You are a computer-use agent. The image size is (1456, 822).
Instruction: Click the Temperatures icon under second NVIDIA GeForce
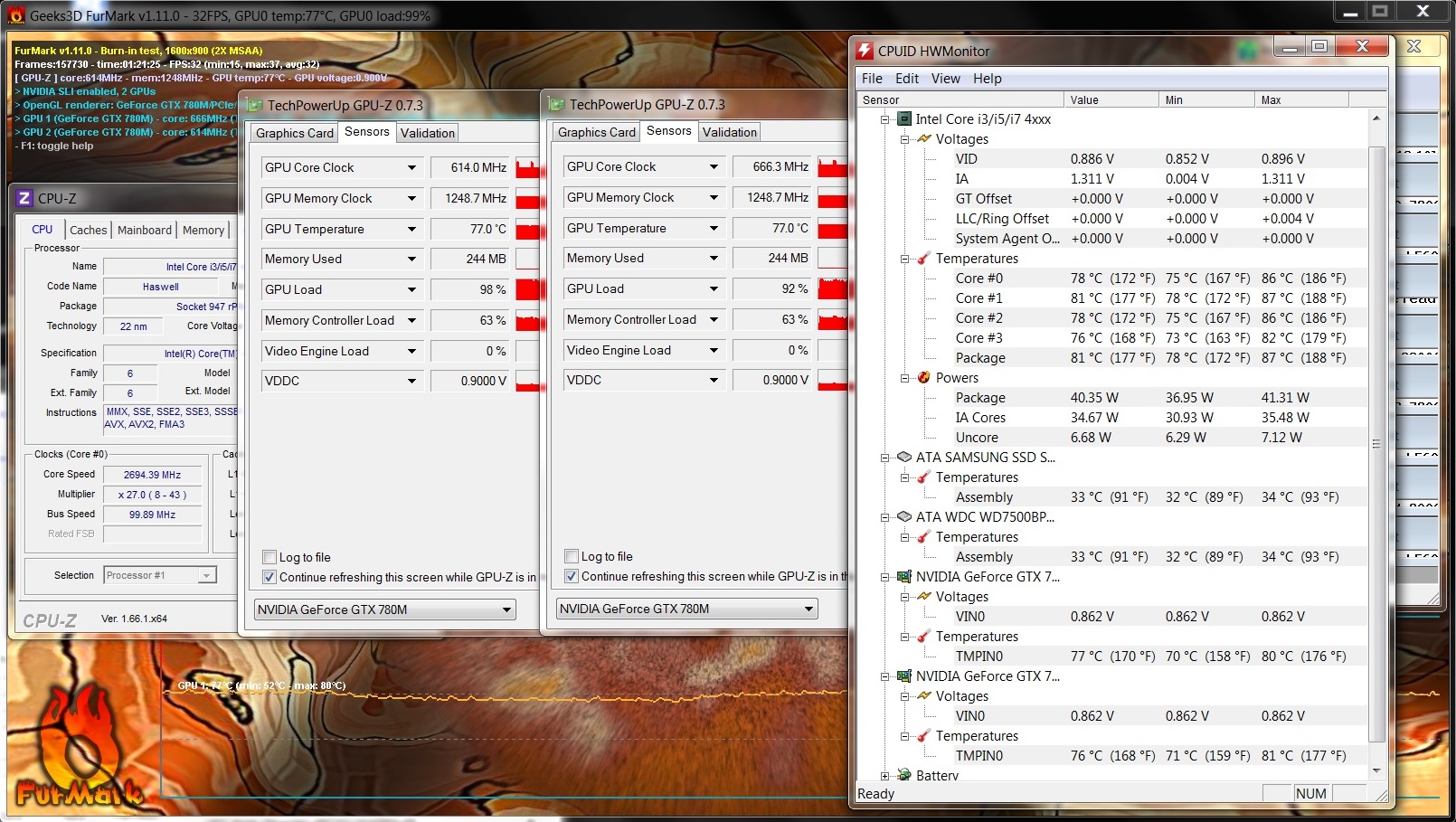click(x=923, y=736)
